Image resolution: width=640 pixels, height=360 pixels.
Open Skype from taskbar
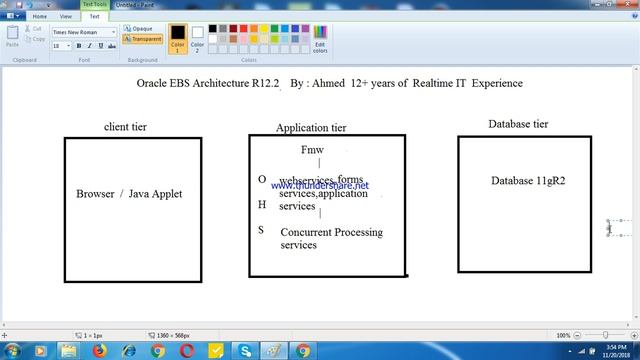coord(245,351)
